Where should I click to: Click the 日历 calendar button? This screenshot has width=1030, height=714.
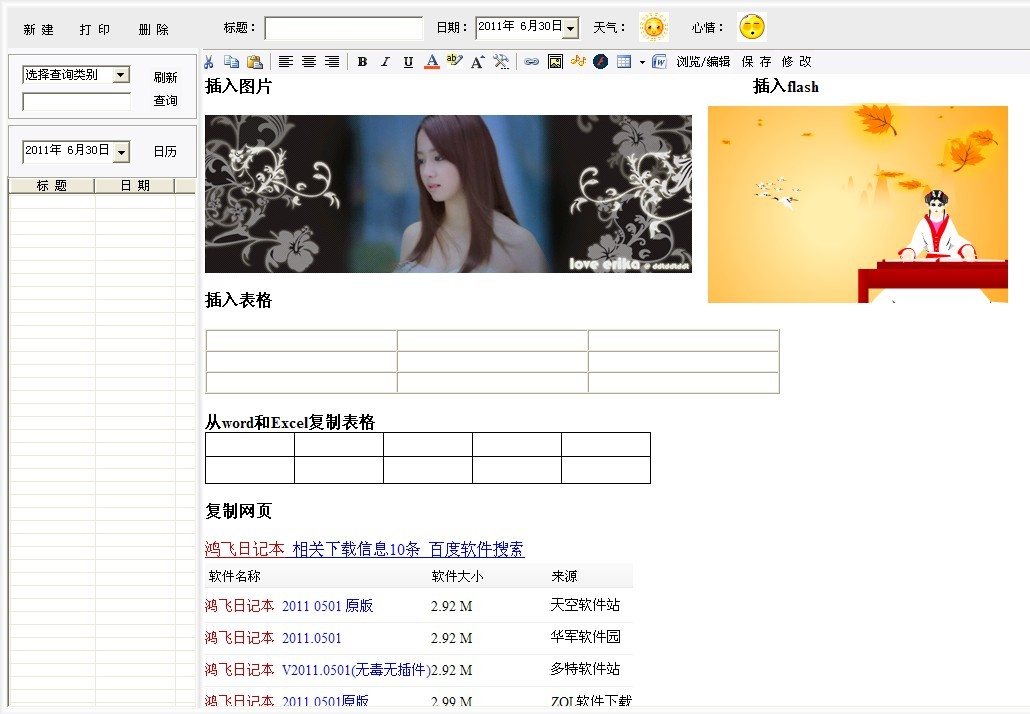[166, 151]
